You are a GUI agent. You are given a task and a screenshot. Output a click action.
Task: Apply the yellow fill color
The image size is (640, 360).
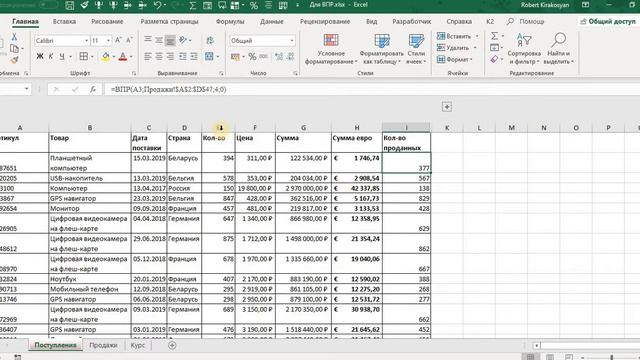pos(105,57)
